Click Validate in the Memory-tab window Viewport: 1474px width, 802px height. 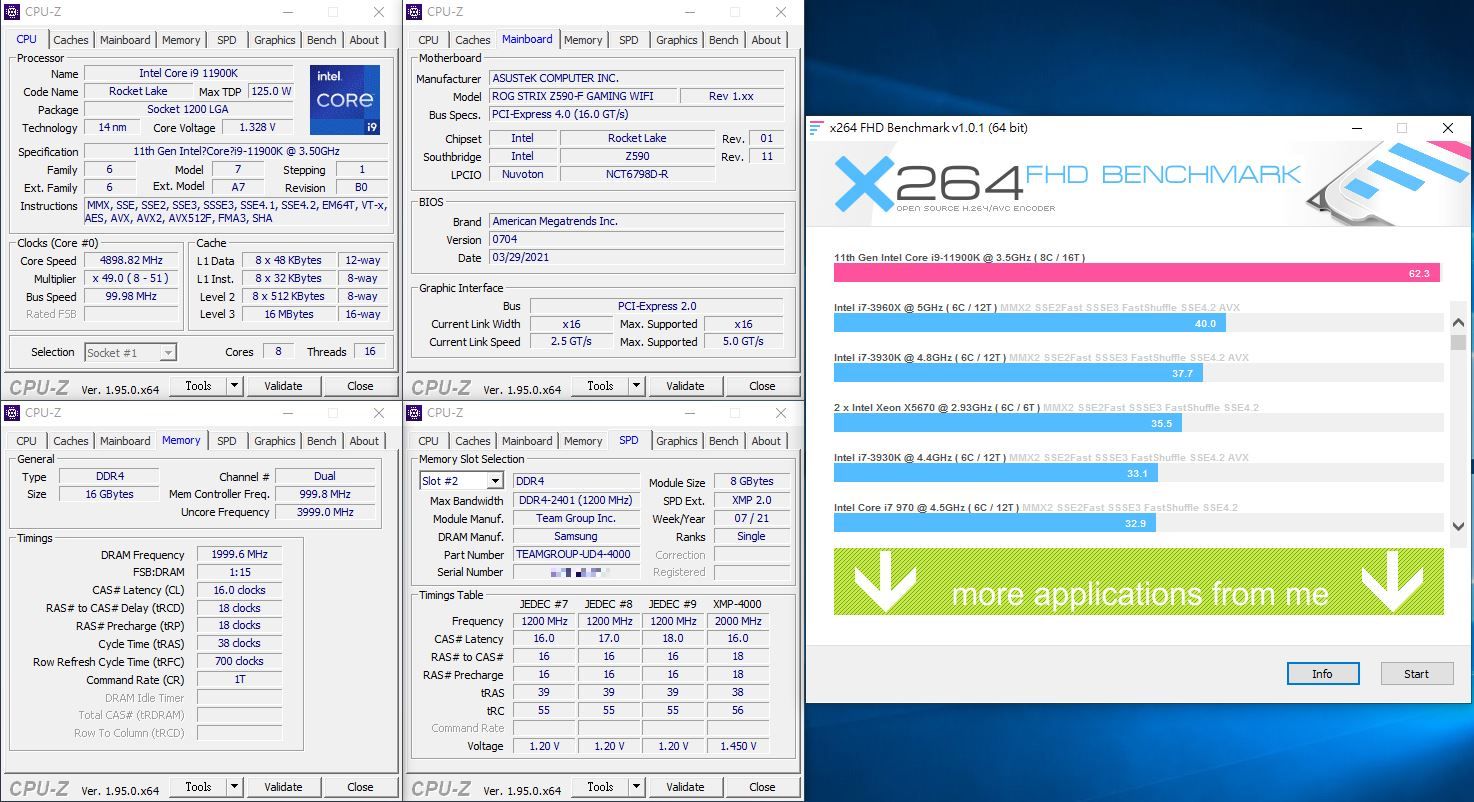coord(283,787)
